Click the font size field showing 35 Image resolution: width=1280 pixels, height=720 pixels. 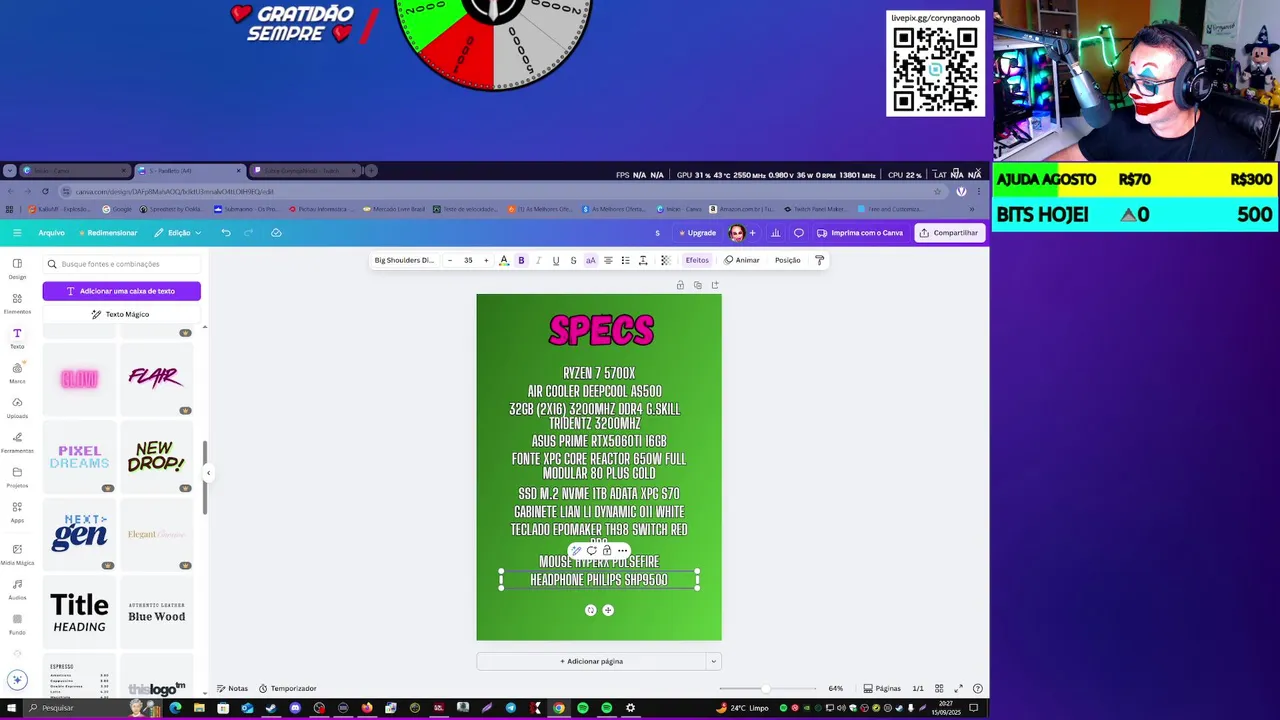click(468, 260)
